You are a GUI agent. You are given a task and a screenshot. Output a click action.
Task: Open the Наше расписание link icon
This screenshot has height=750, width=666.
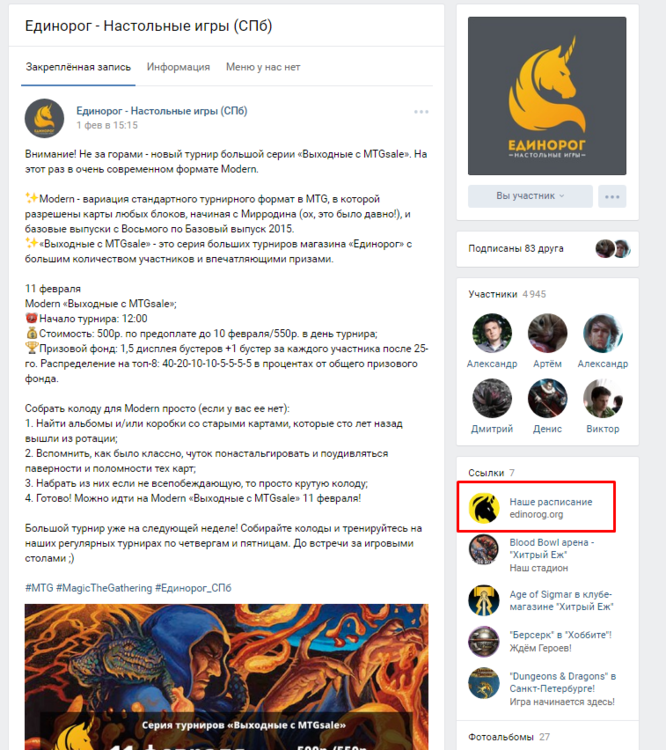484,508
